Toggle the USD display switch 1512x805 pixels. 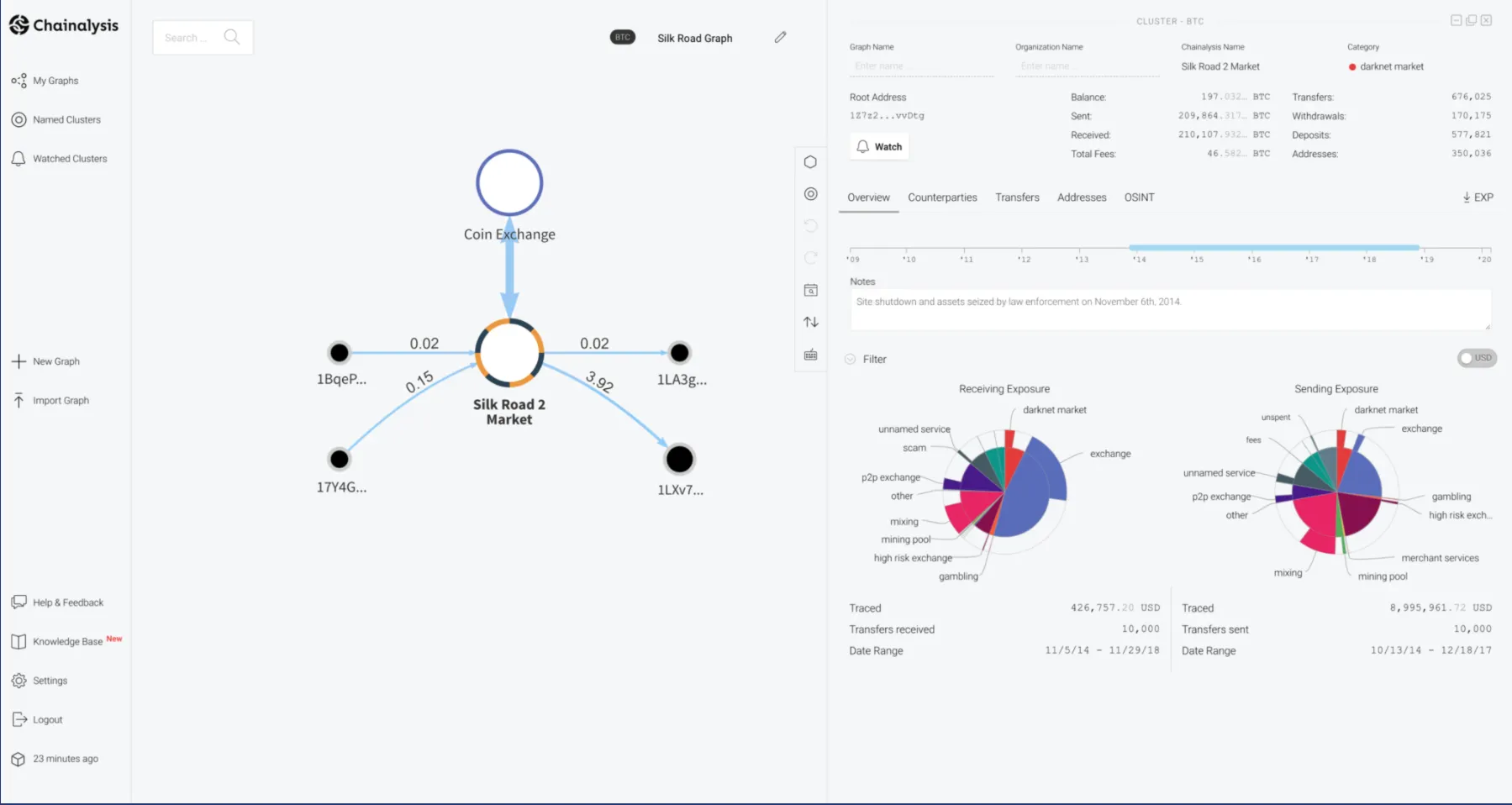tap(1476, 357)
